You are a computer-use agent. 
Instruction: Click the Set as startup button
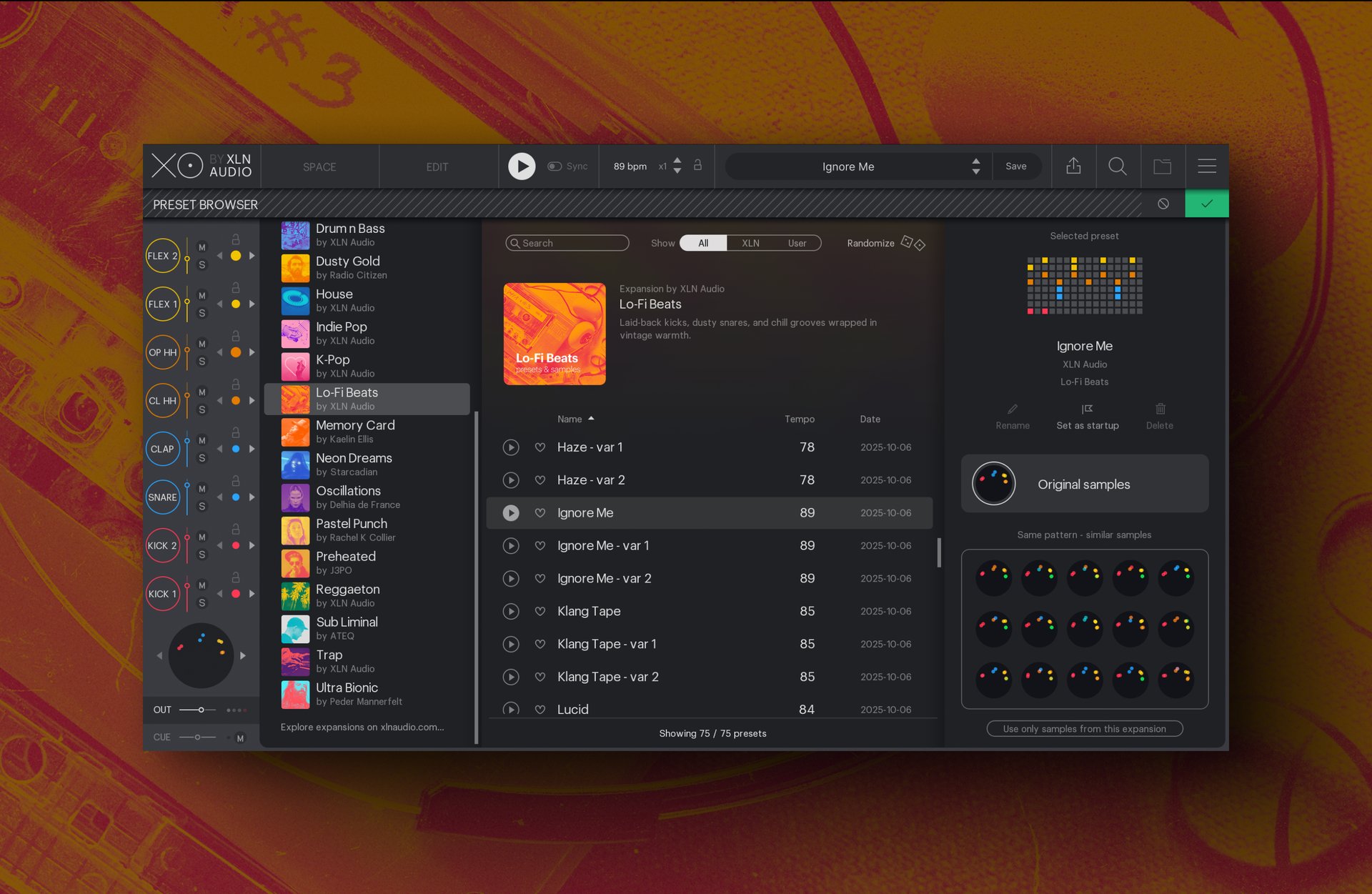(x=1088, y=417)
